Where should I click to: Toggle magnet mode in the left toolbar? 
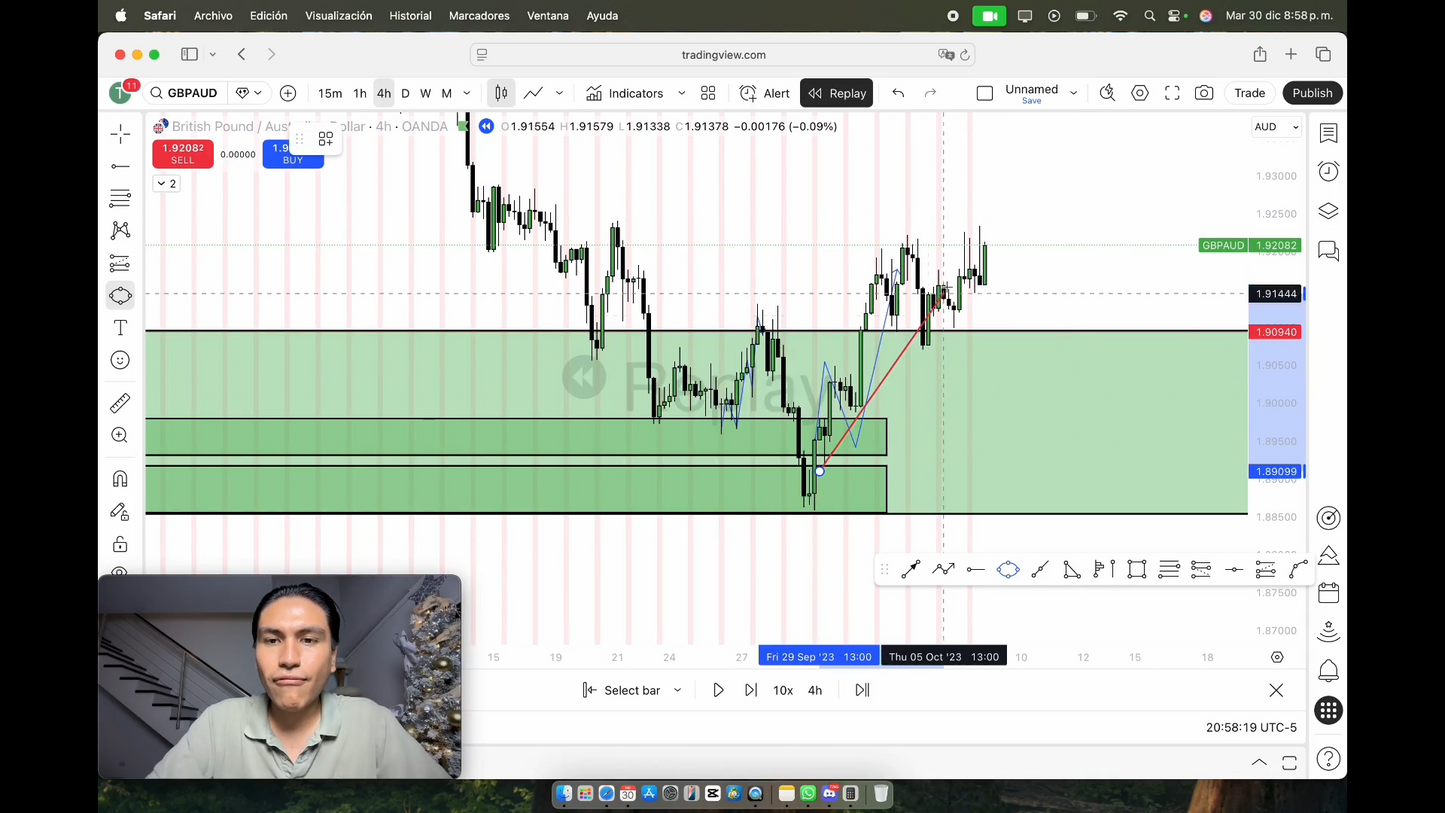120,479
